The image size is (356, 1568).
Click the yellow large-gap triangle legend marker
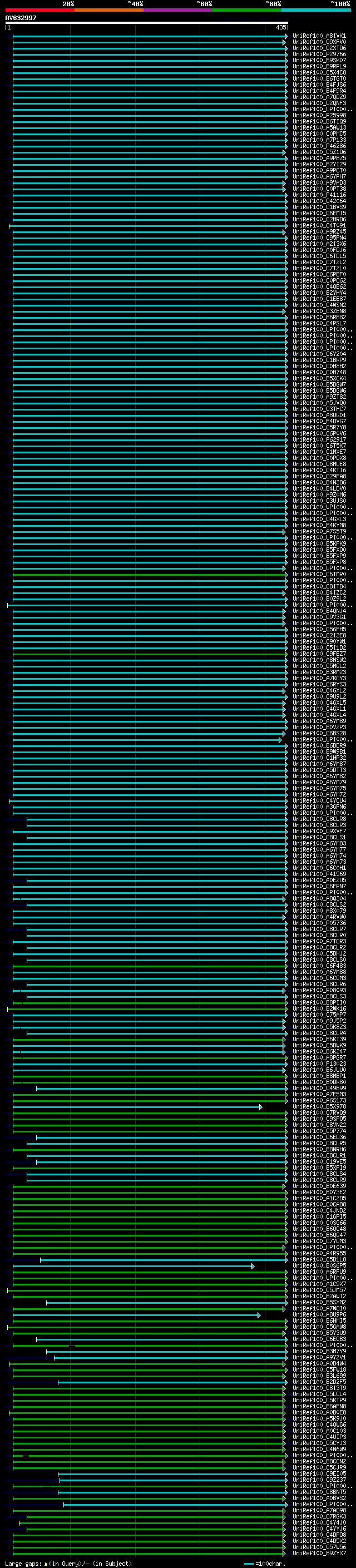(46, 1564)
